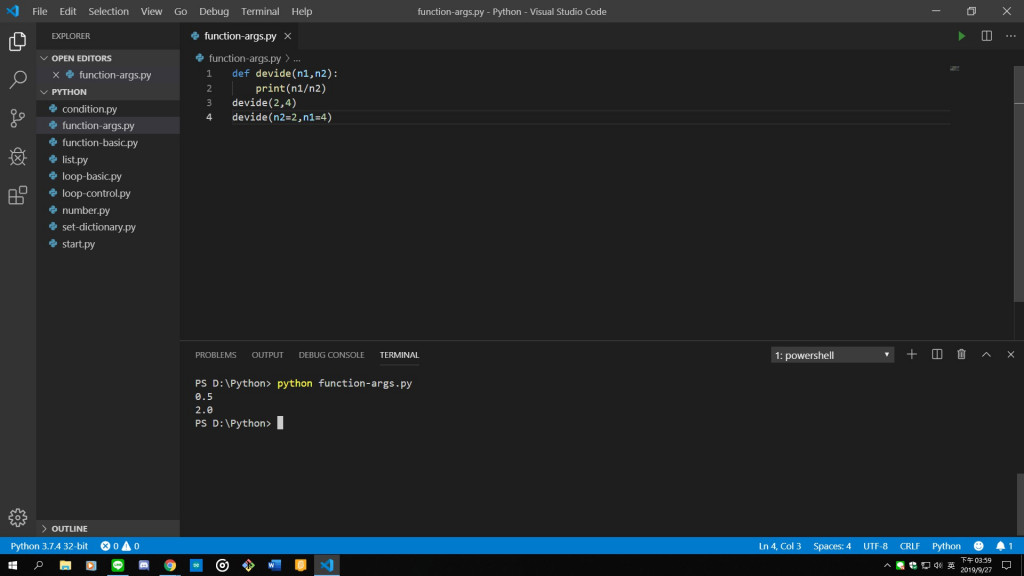Open the View menu
1024x576 pixels.
pos(151,11)
